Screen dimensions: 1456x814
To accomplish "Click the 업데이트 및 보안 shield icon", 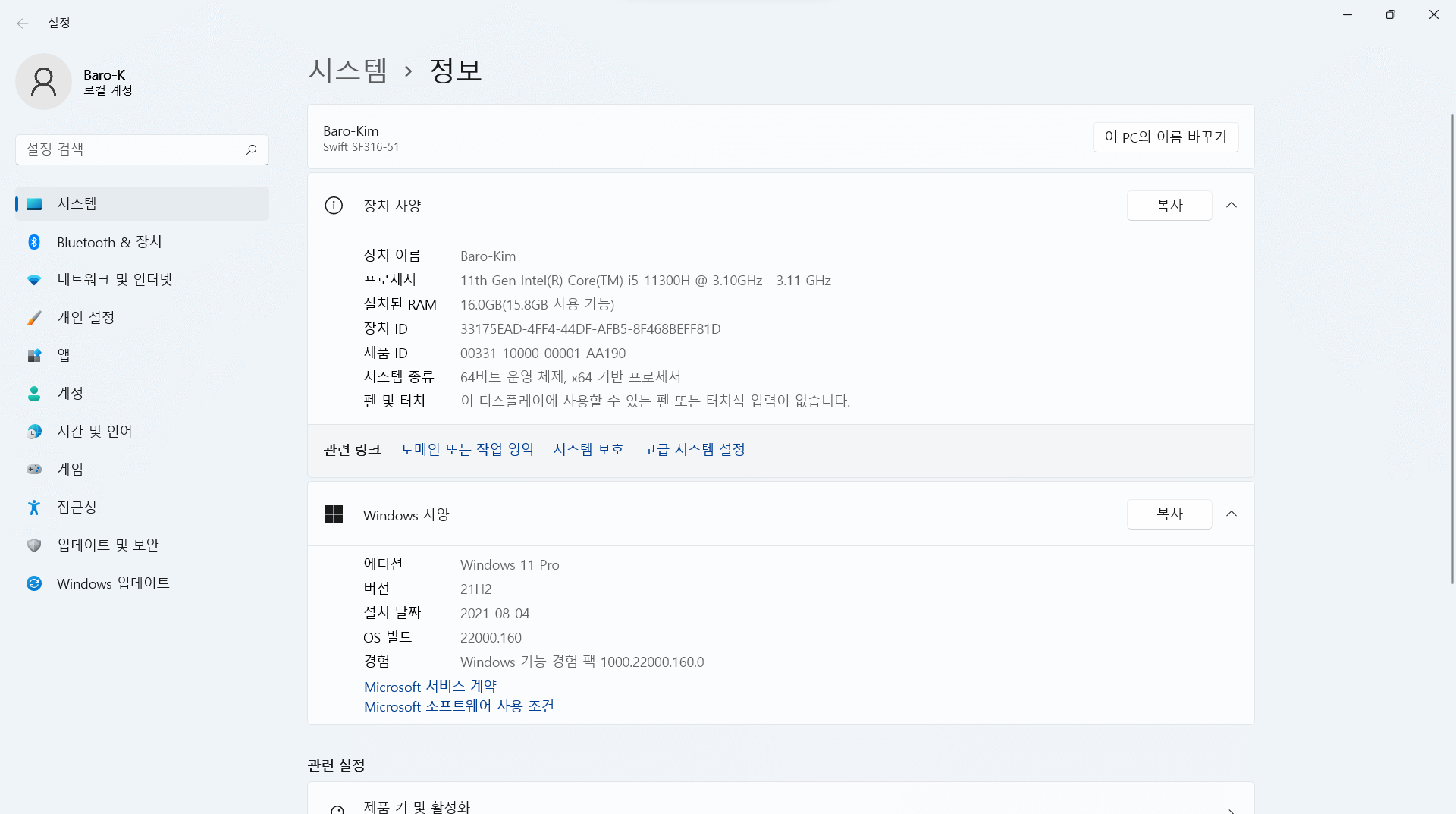I will coord(34,545).
